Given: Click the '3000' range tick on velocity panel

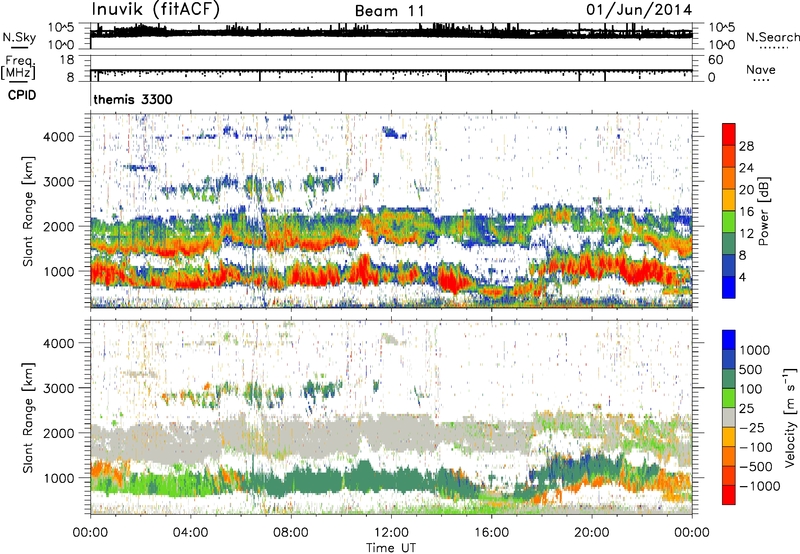Looking at the screenshot, I should coord(59,388).
